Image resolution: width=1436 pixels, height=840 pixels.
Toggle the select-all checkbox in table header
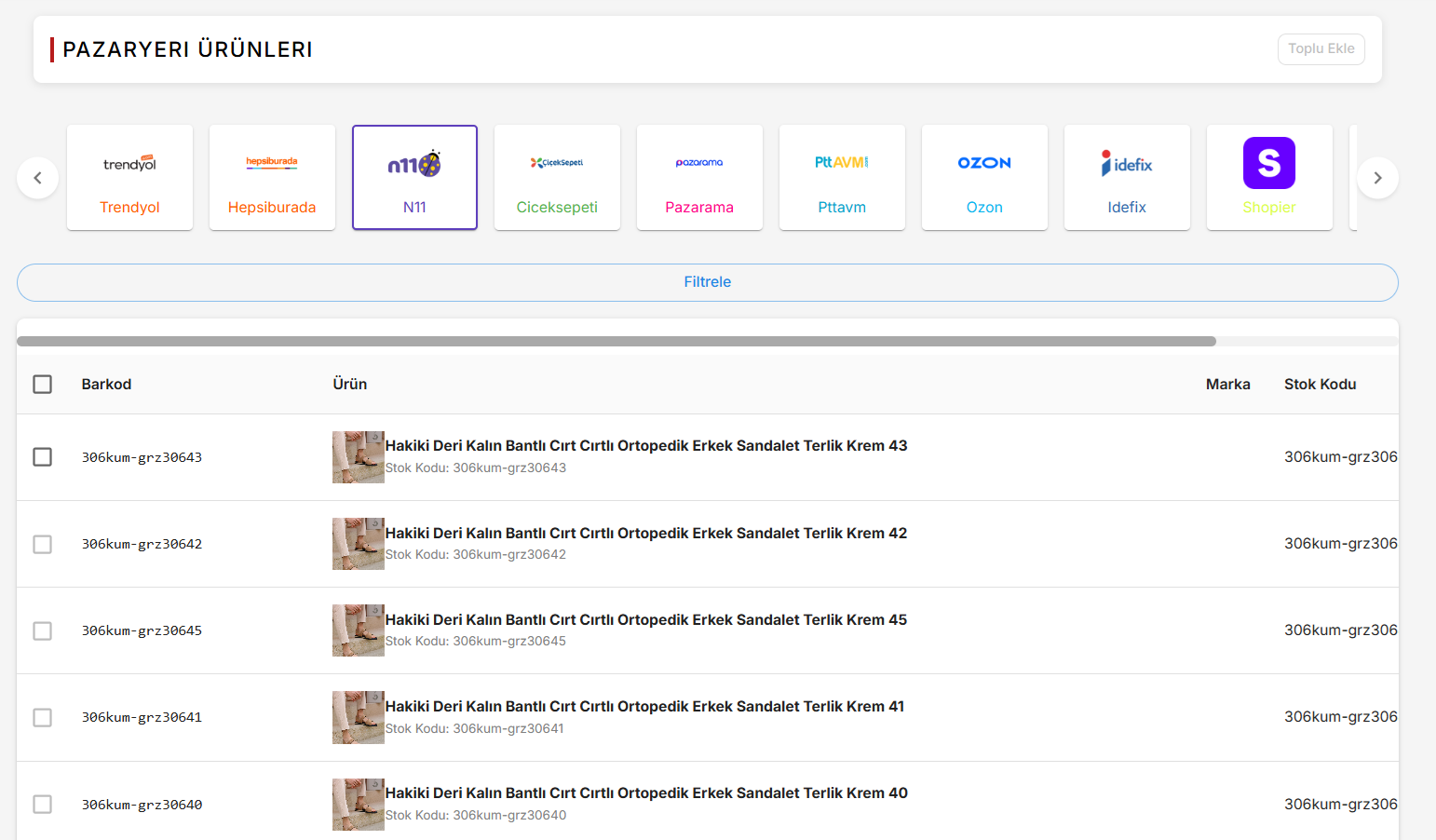[43, 385]
